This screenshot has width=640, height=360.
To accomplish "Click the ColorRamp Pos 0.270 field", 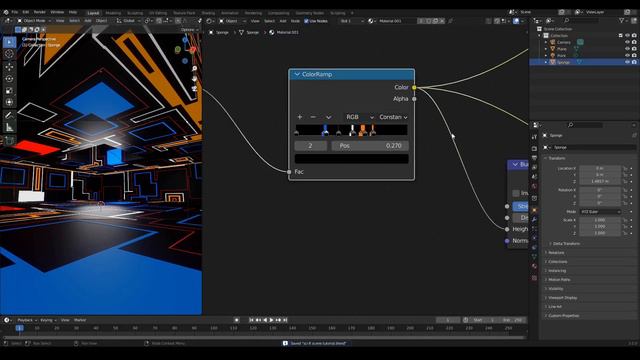I will point(369,146).
